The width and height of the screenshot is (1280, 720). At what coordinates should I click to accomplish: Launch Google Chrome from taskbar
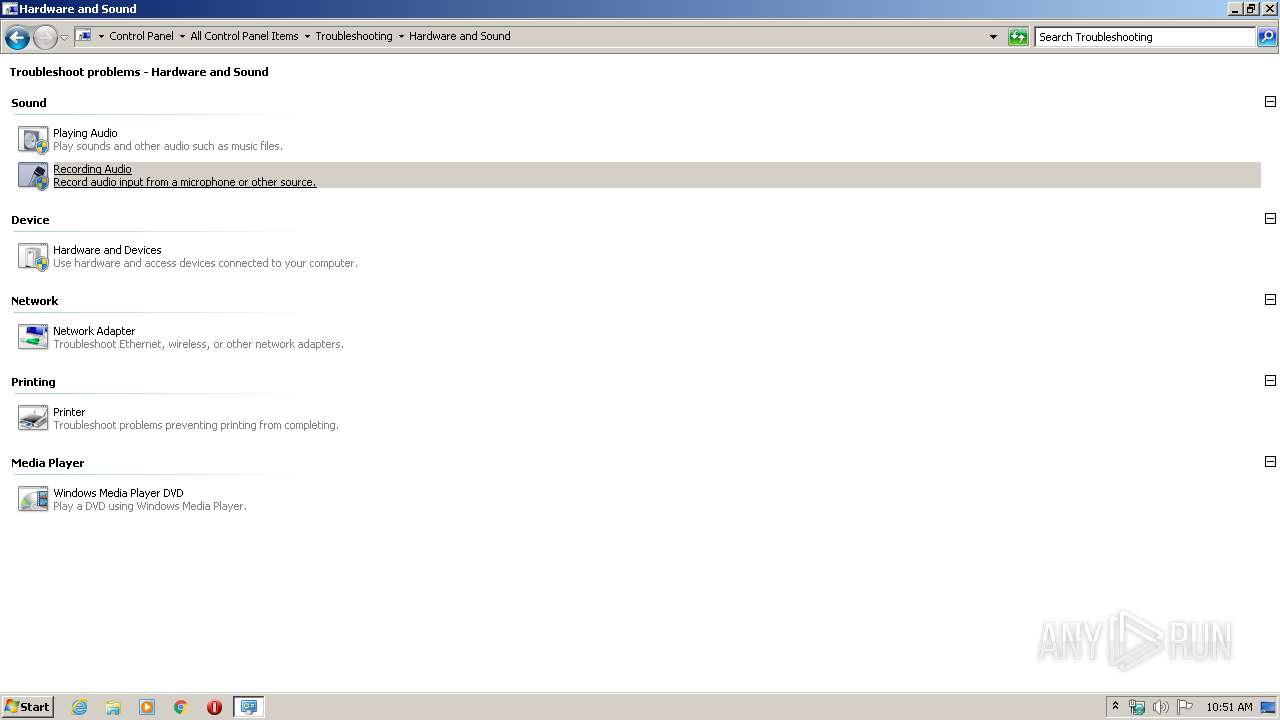(x=181, y=707)
